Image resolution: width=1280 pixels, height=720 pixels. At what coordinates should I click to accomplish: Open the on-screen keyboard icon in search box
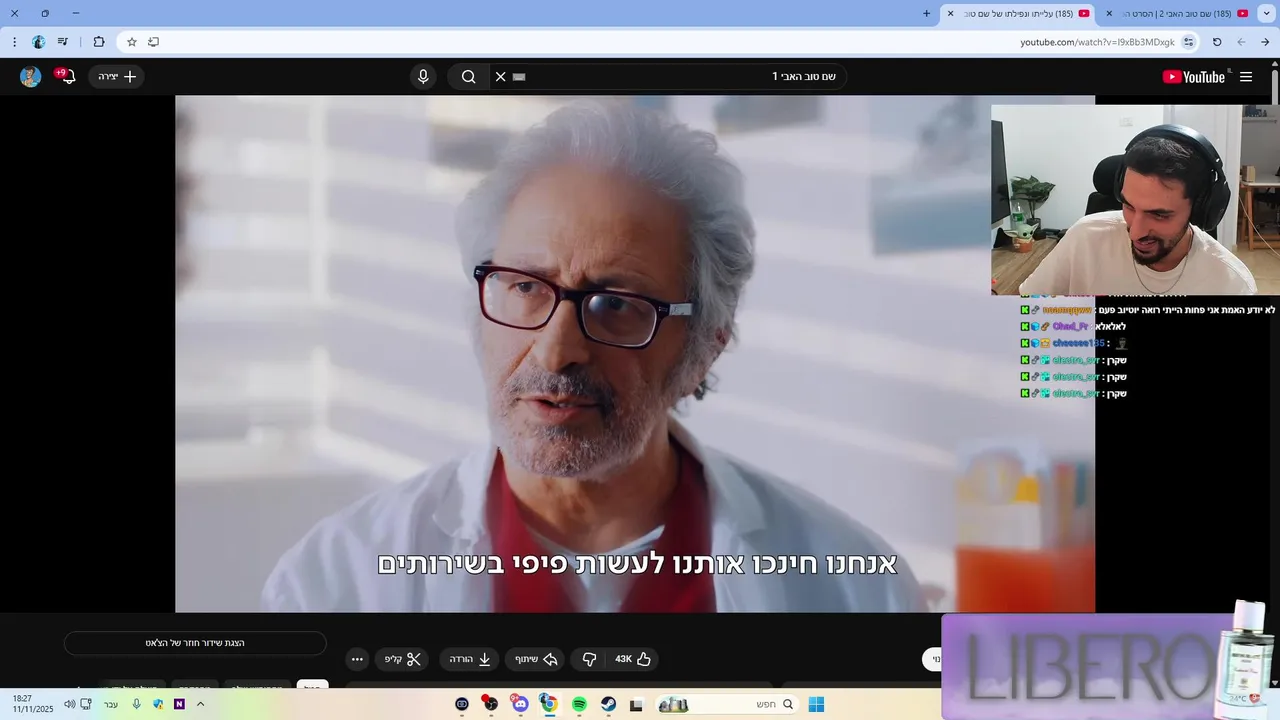519,77
